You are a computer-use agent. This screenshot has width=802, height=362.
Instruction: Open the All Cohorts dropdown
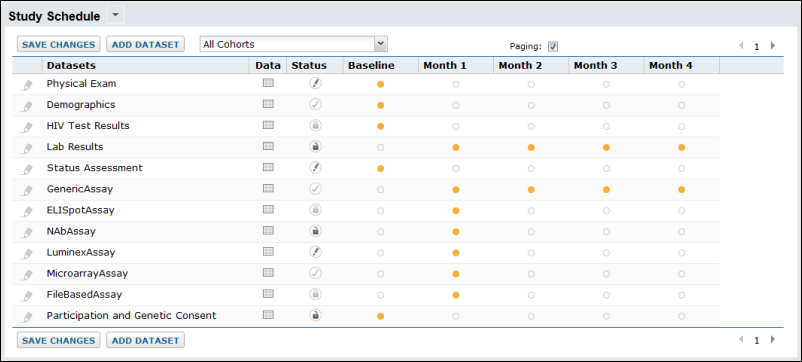pos(380,44)
